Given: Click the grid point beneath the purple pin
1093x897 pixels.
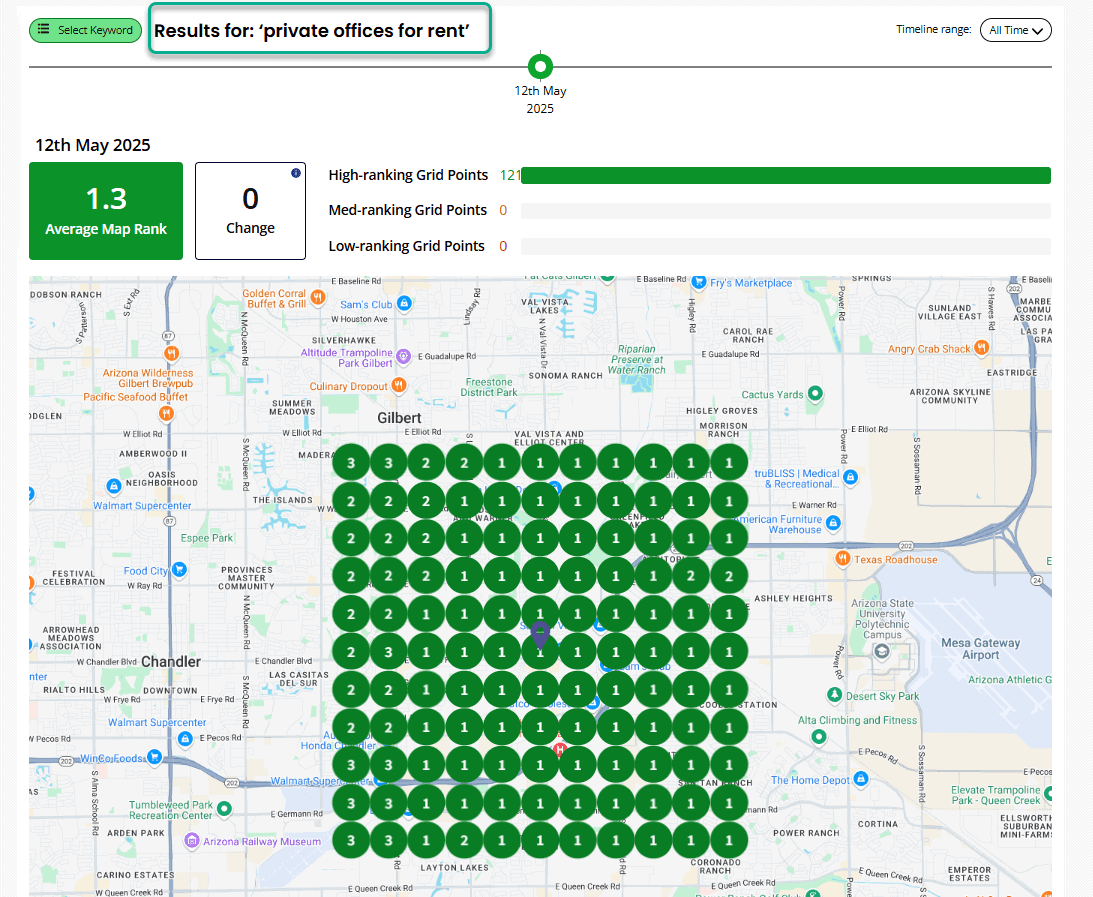Looking at the screenshot, I should [540, 652].
